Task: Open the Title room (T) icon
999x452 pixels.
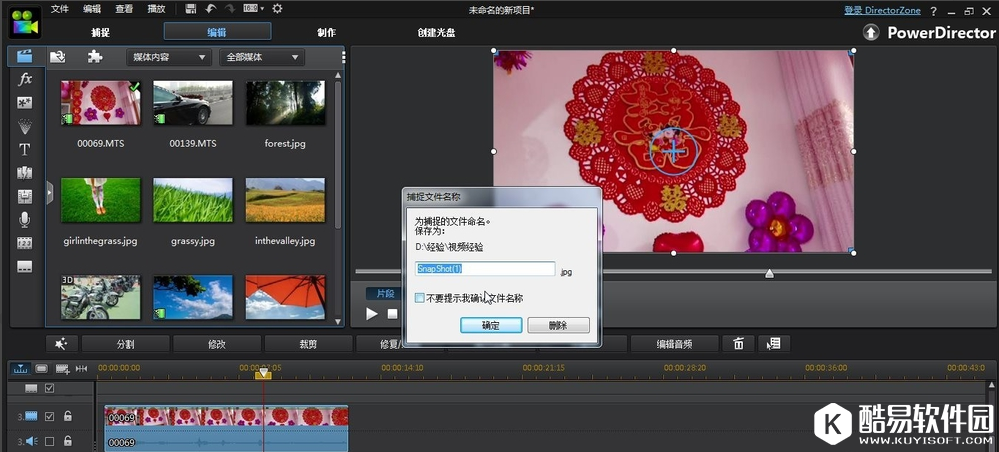Action: coord(25,150)
